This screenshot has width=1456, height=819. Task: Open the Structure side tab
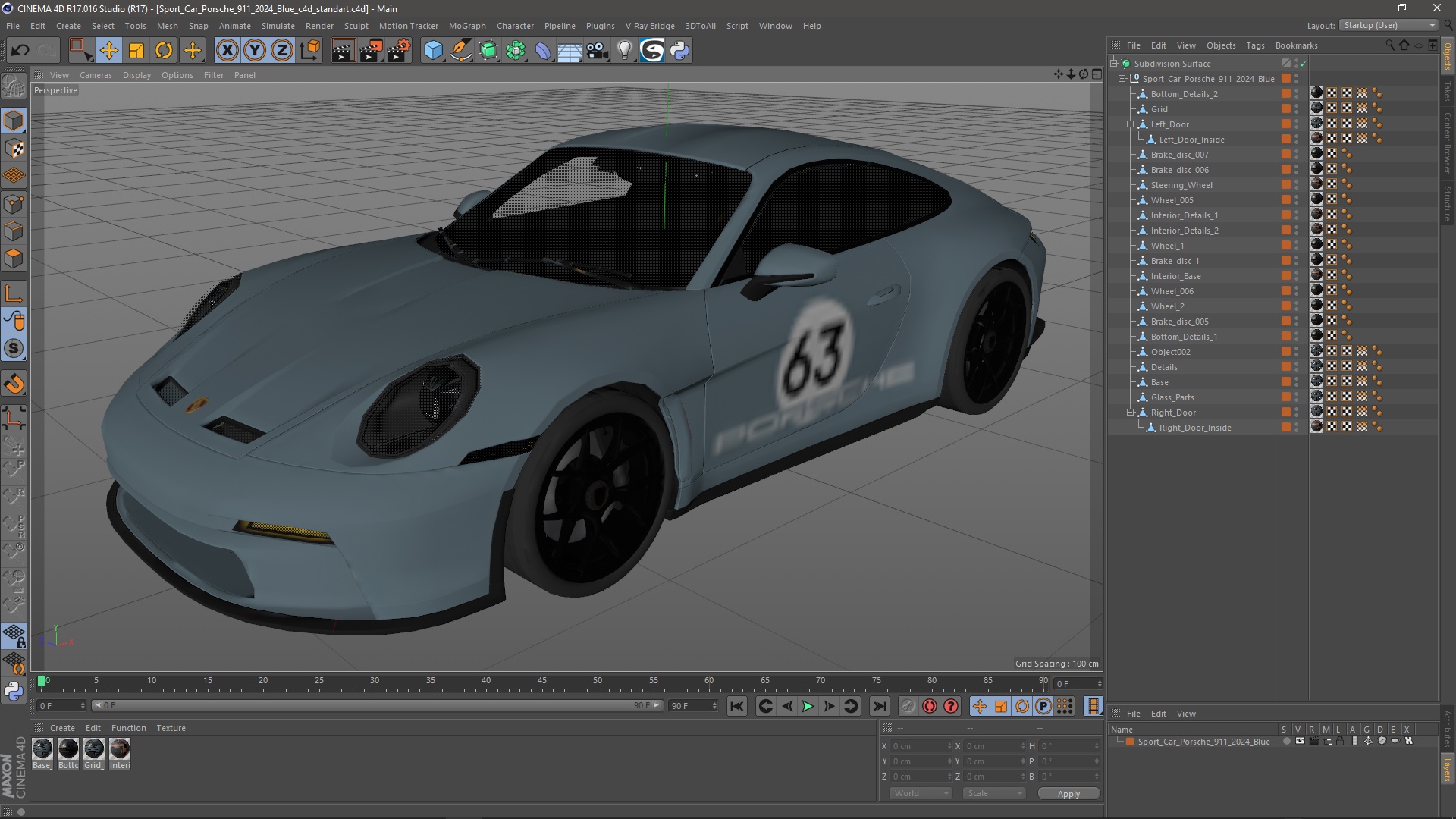click(1448, 203)
